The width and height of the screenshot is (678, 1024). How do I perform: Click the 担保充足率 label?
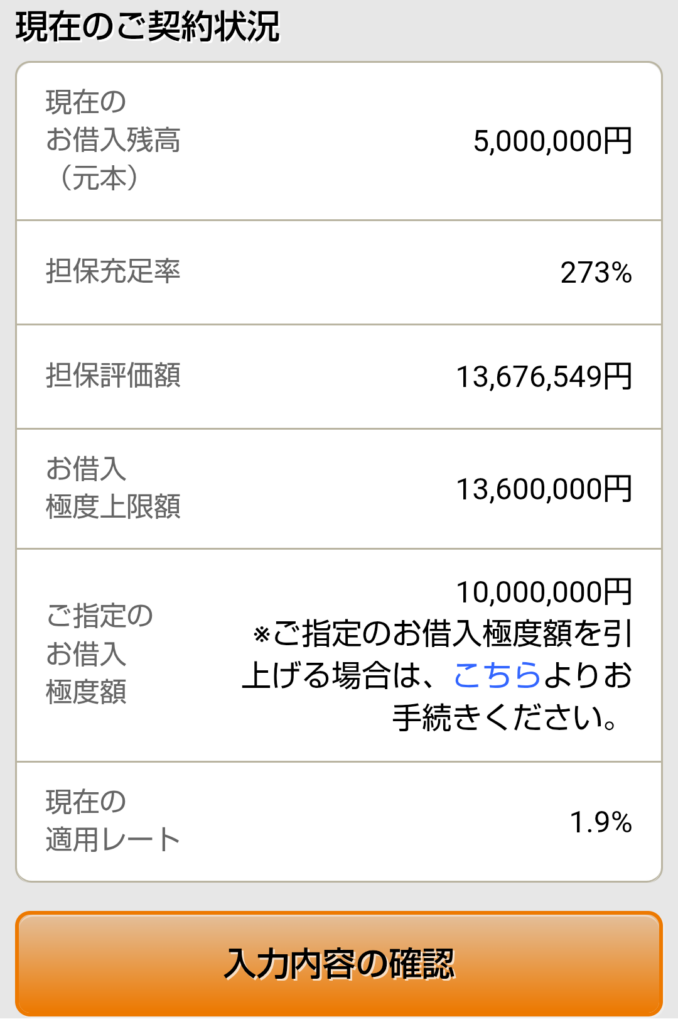[113, 271]
